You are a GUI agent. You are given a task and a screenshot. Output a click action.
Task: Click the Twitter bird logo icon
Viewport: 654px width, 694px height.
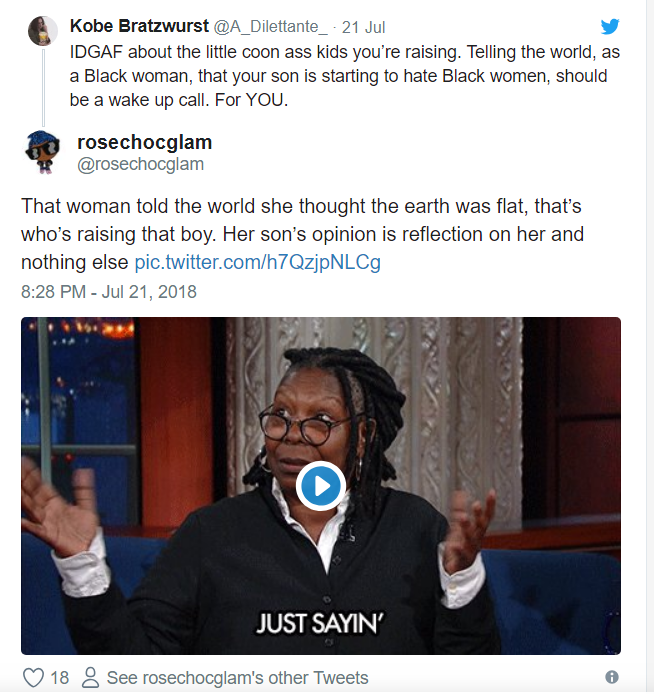610,27
